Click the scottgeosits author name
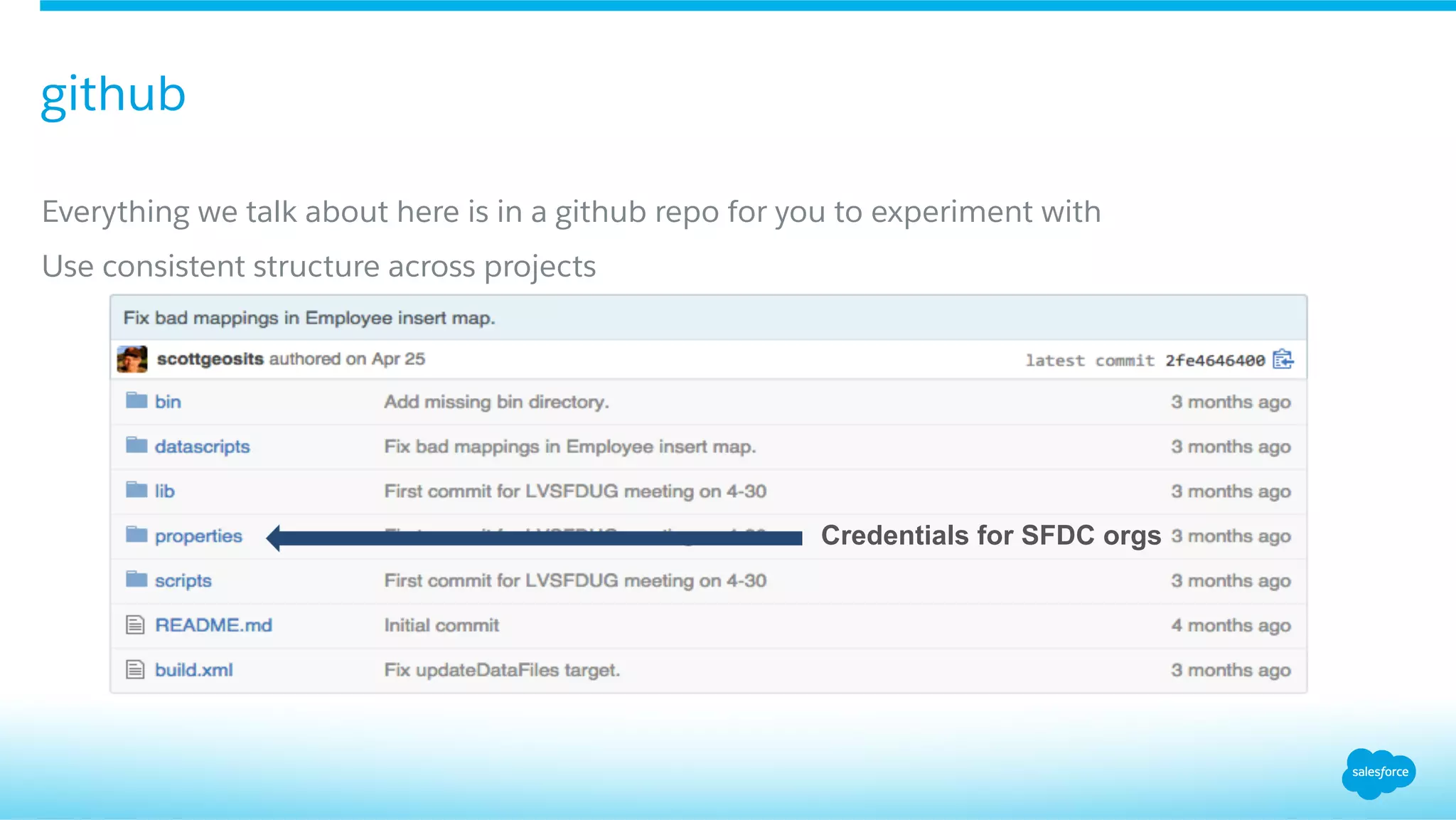The height and width of the screenshot is (820, 1456). [210, 359]
